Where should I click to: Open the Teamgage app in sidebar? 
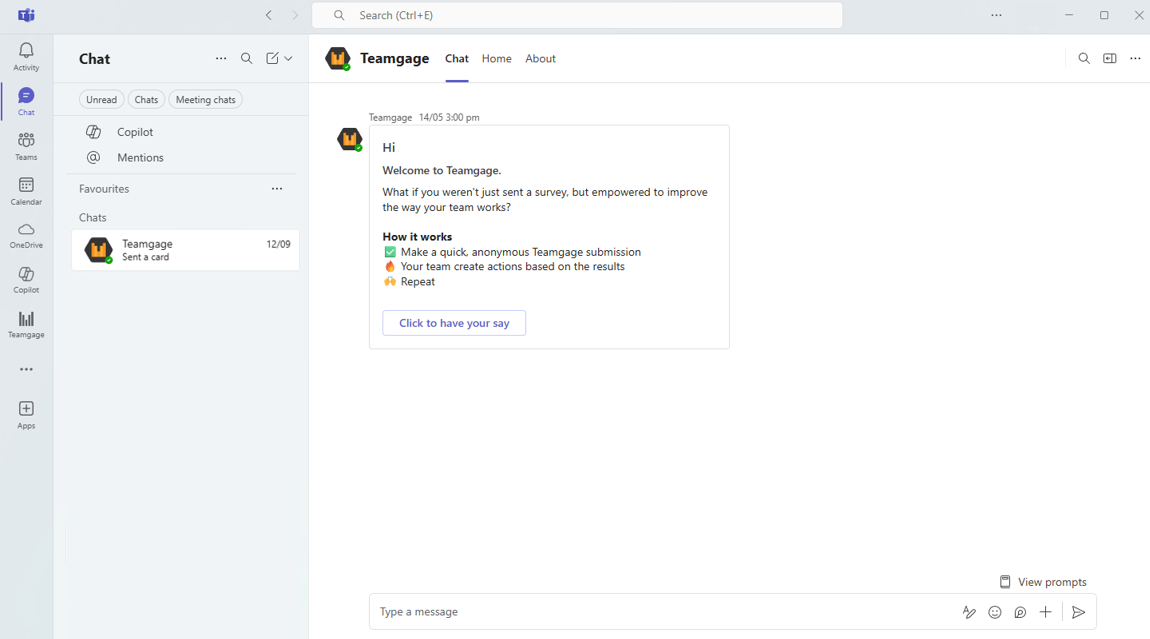(x=26, y=324)
